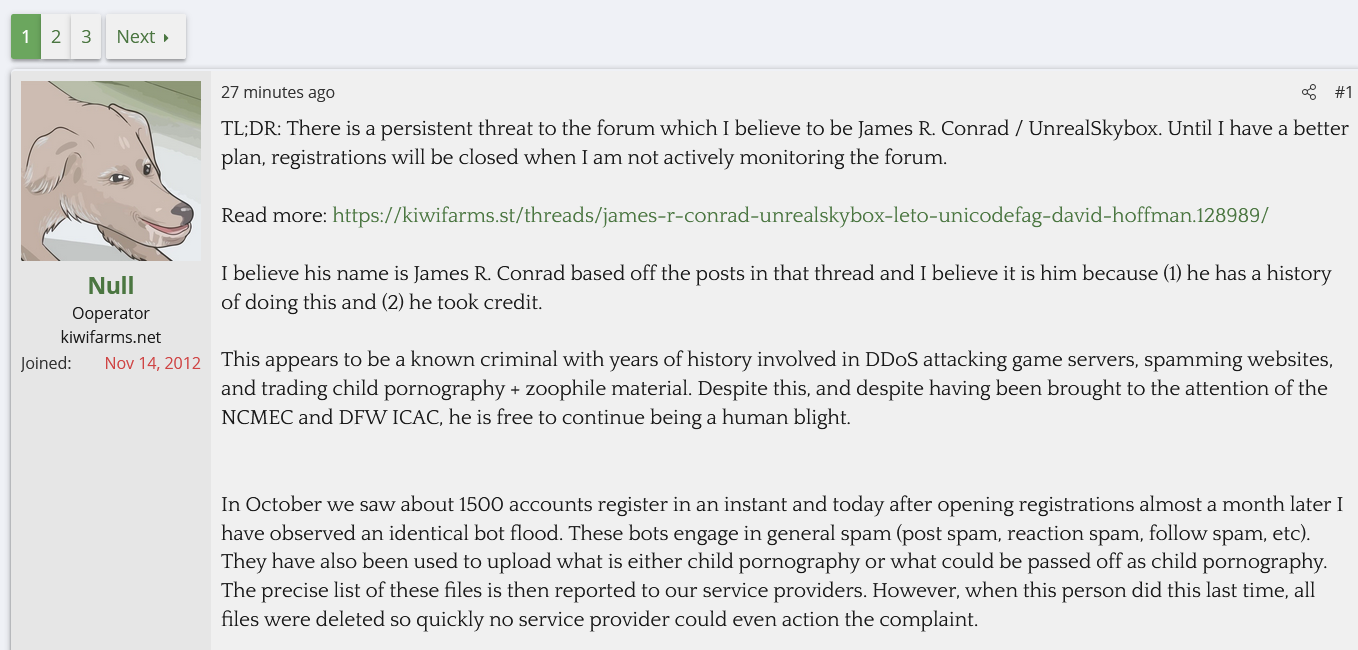Open the profile of user Null
The height and width of the screenshot is (650, 1358).
(x=111, y=286)
